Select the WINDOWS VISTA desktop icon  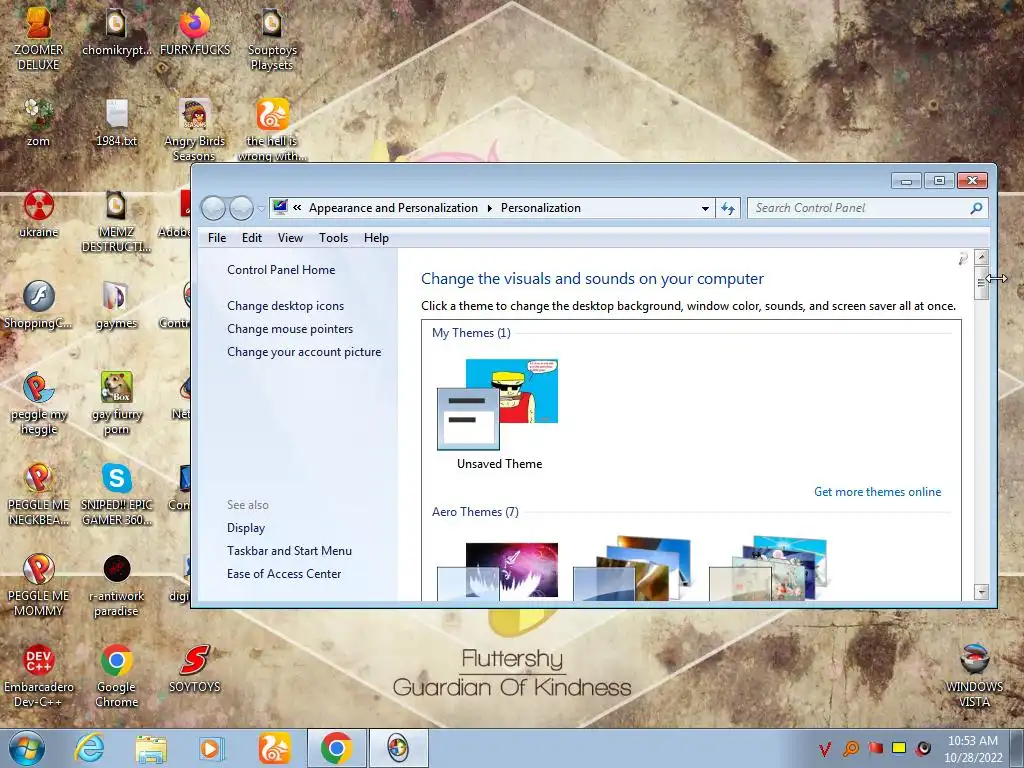[974, 676]
